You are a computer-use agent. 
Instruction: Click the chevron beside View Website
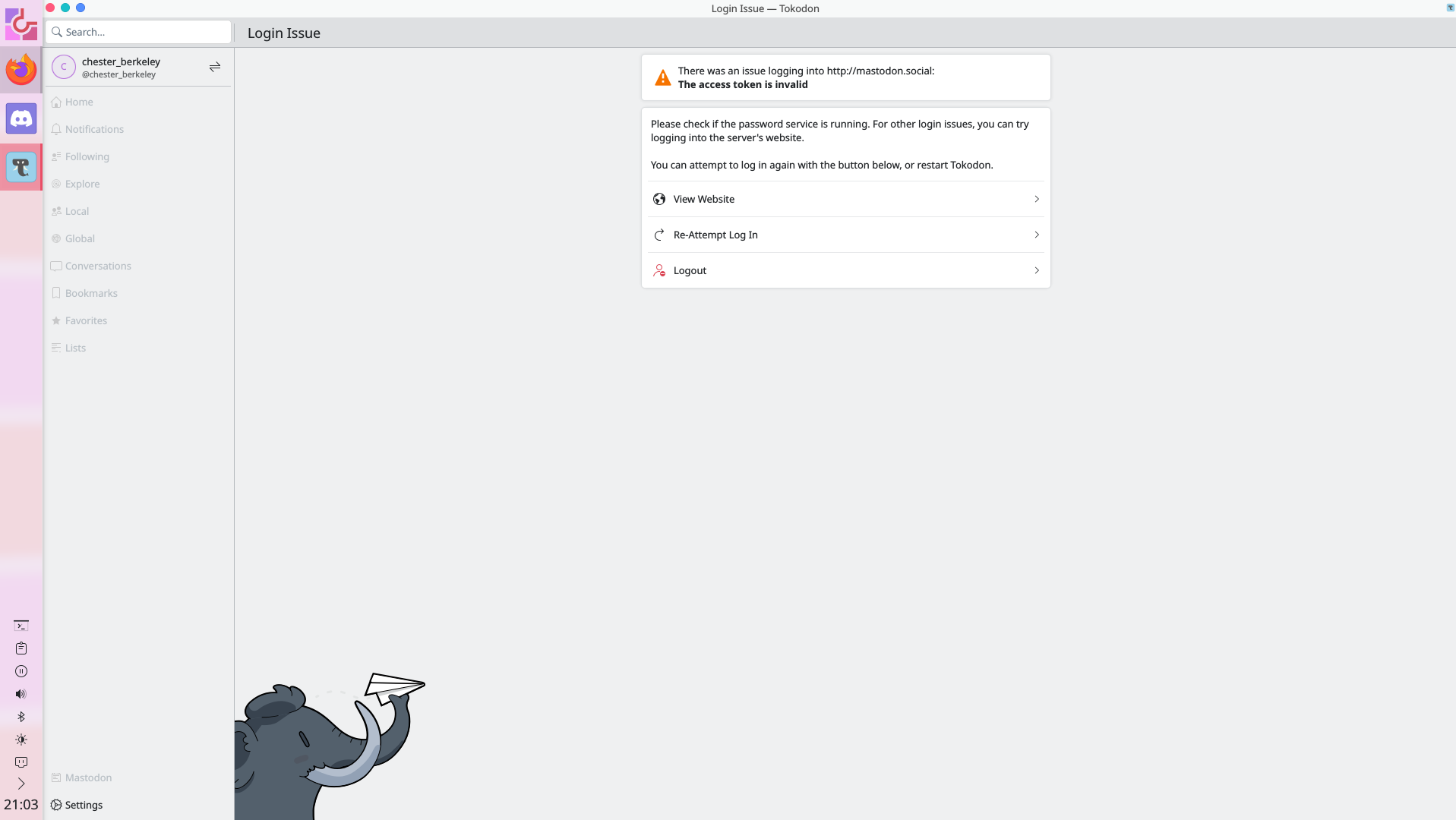pos(1036,199)
